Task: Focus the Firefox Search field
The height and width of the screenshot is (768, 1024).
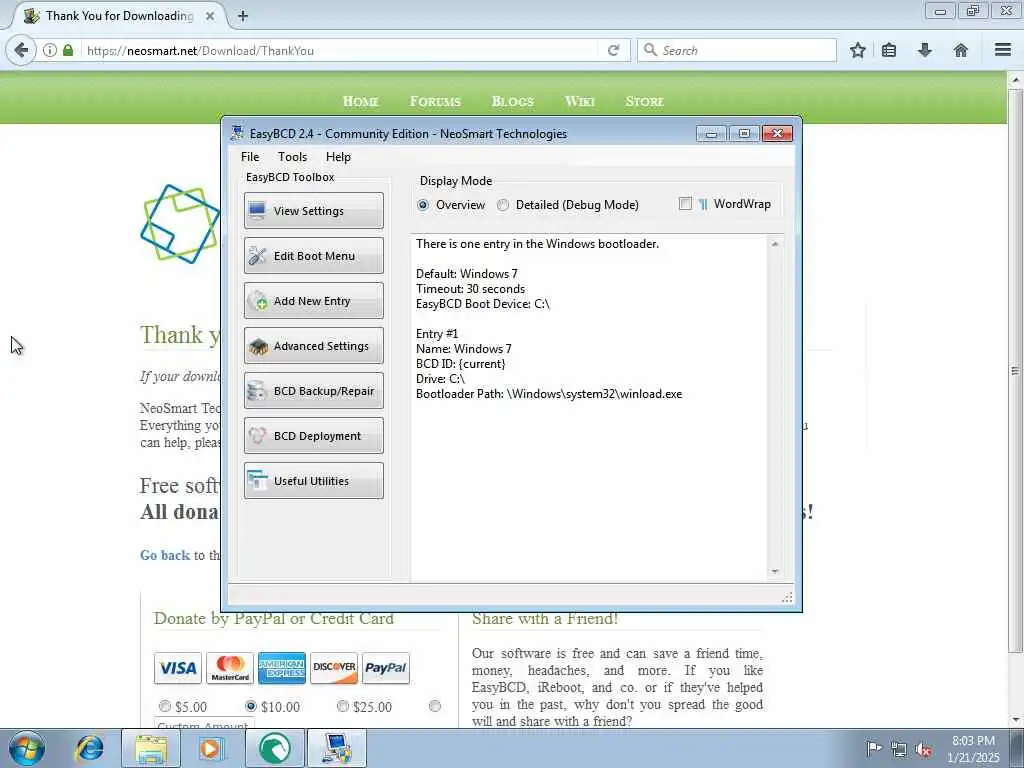Action: pos(737,50)
